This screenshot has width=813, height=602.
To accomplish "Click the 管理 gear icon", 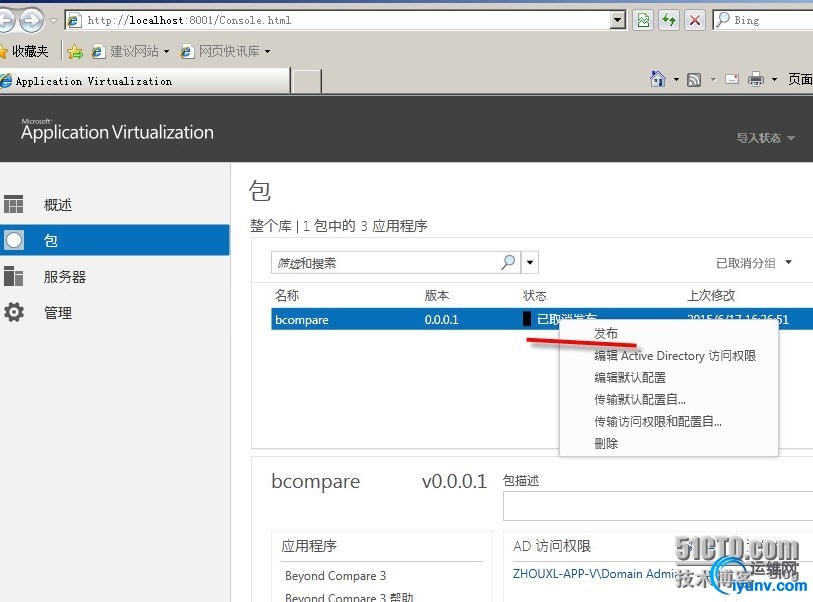I will click(x=13, y=312).
